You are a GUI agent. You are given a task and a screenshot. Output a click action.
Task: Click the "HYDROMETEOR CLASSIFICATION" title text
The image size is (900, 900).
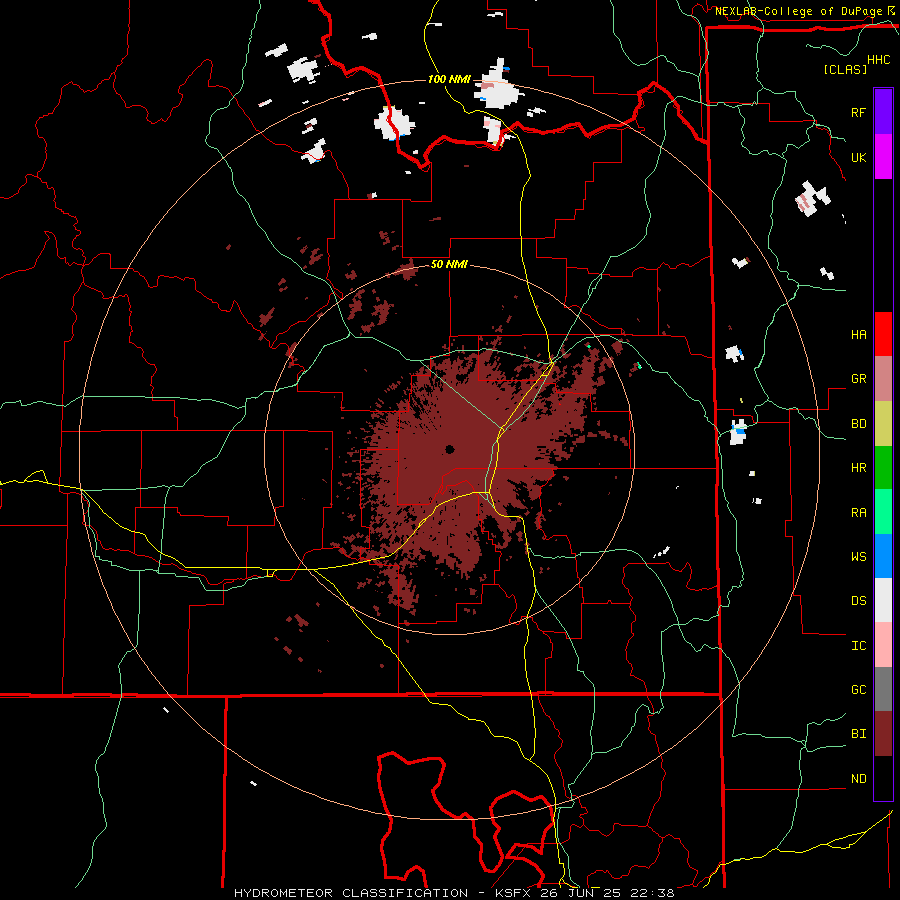coord(350,893)
